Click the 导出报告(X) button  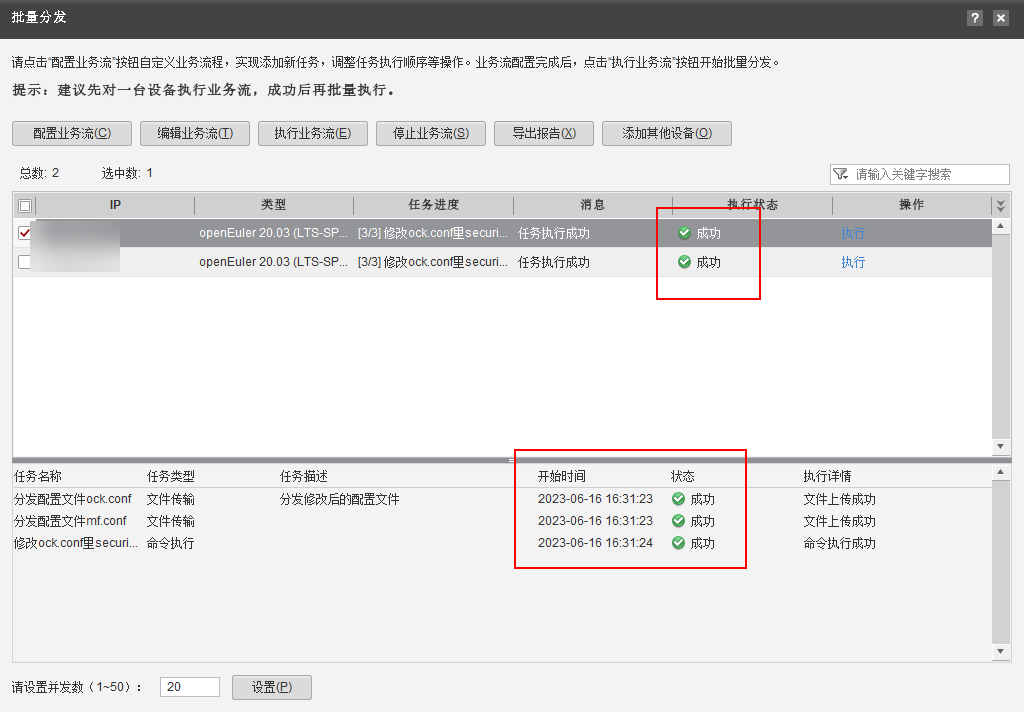(x=544, y=133)
